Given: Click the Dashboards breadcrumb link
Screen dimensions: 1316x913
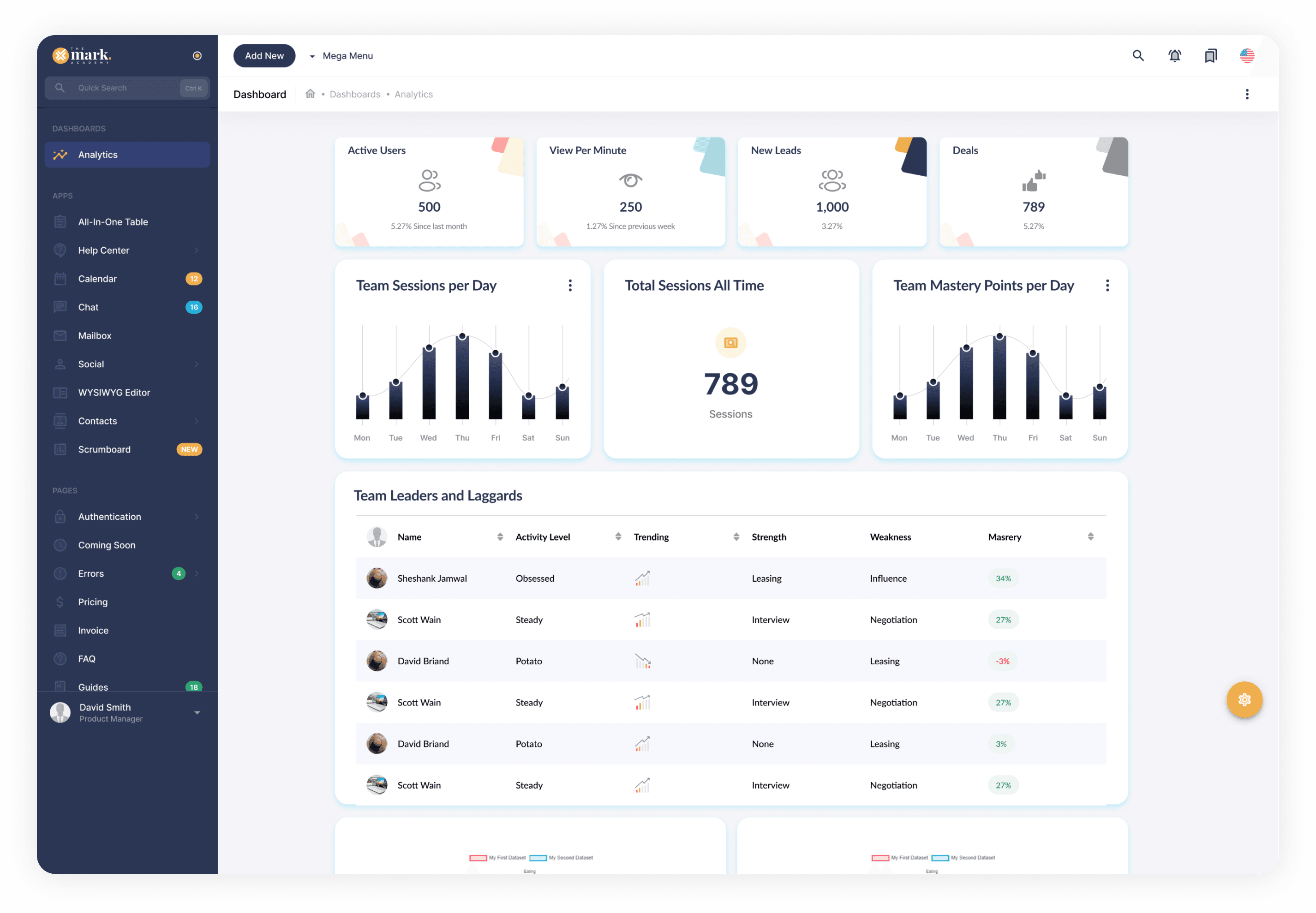Looking at the screenshot, I should (354, 95).
